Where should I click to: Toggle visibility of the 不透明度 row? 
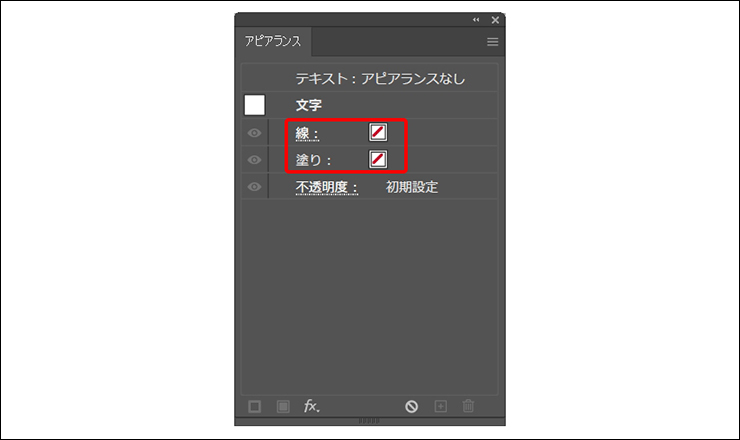click(x=254, y=187)
